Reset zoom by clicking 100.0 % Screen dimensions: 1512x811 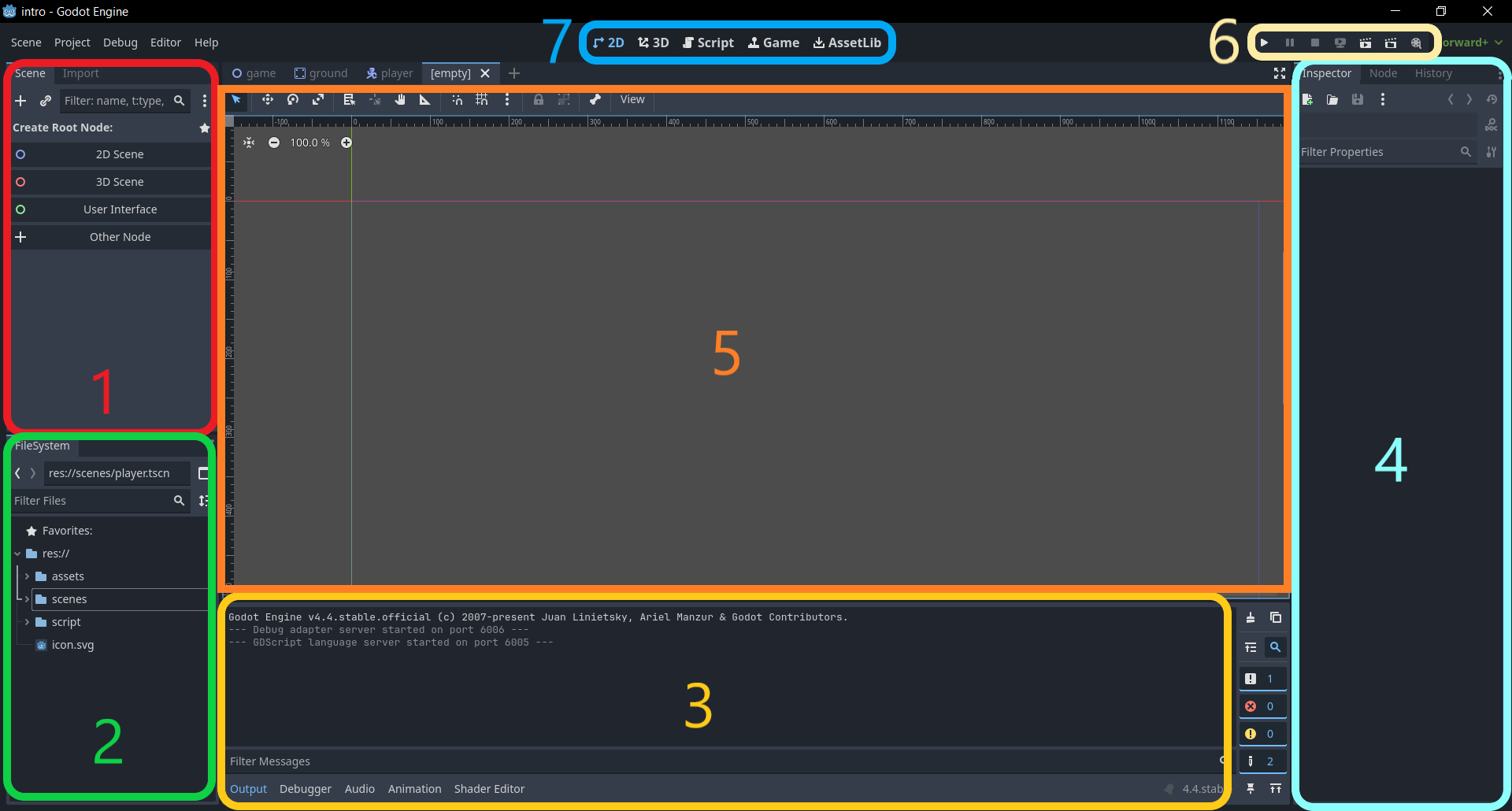309,143
